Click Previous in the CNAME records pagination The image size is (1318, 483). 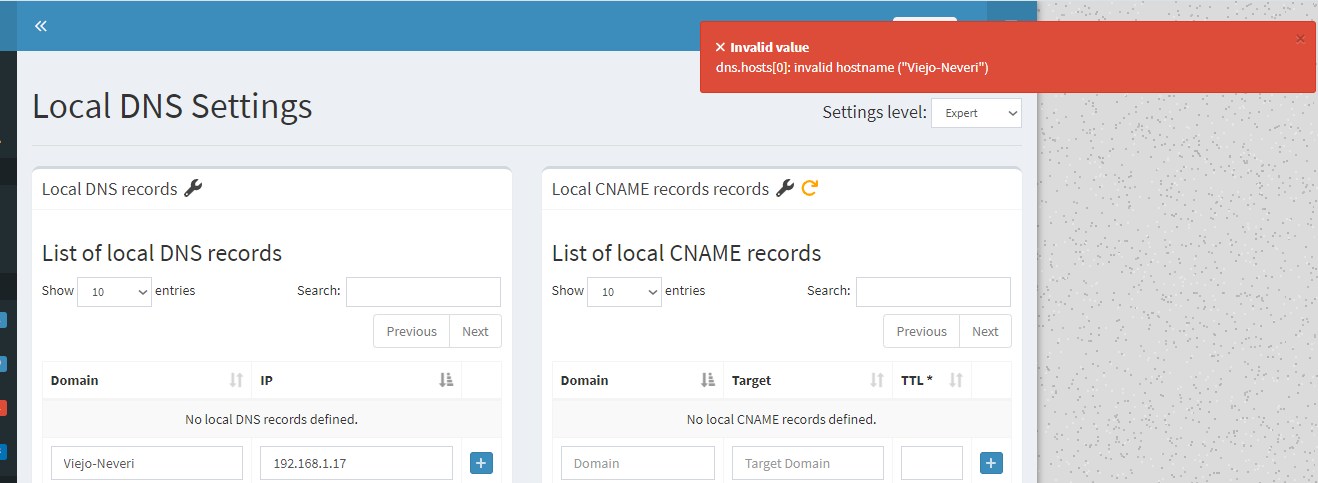tap(921, 331)
